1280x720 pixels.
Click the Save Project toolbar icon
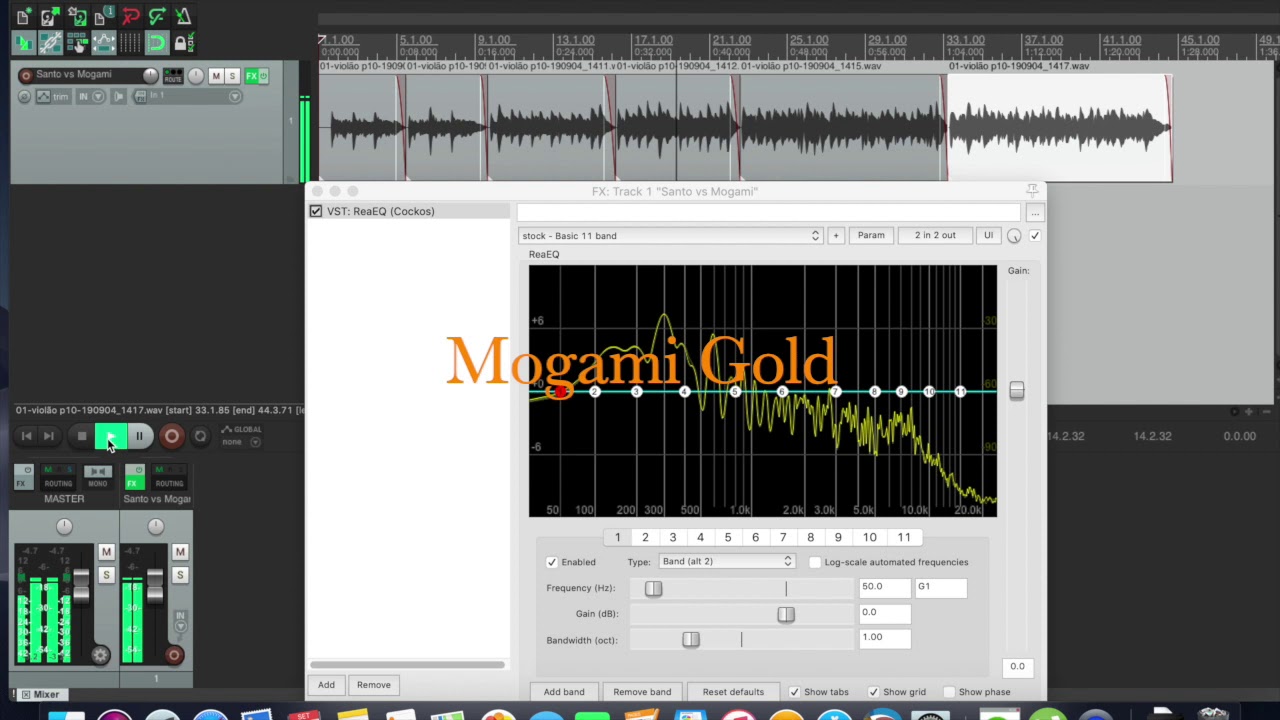77,17
